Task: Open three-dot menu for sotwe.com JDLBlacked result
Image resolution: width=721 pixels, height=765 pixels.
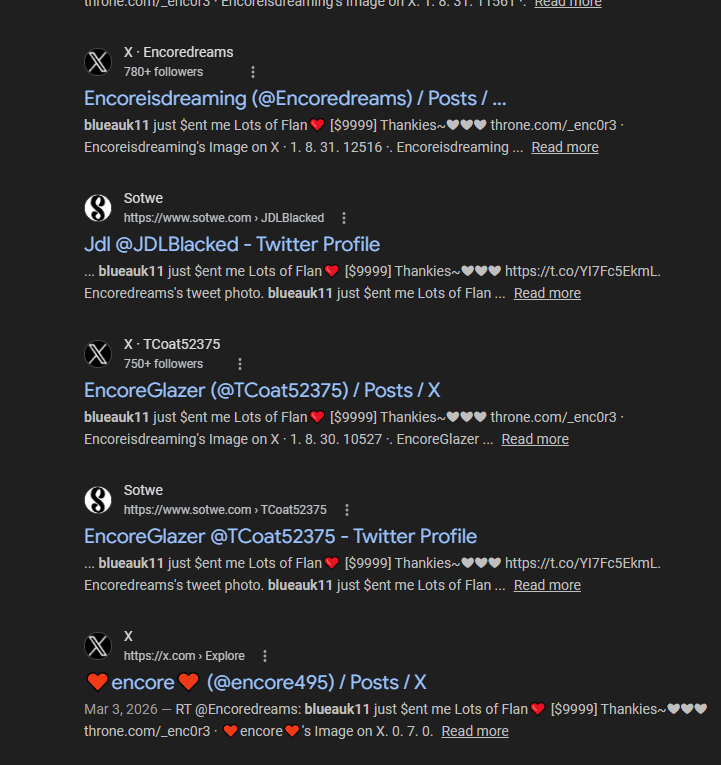Action: pos(344,218)
